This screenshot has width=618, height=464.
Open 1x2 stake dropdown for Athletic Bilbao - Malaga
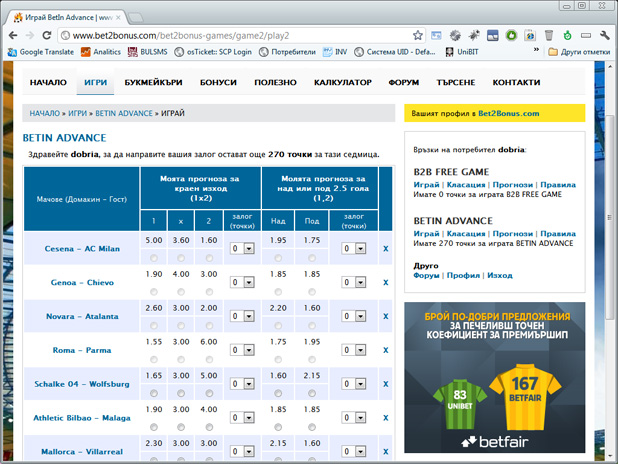click(242, 418)
